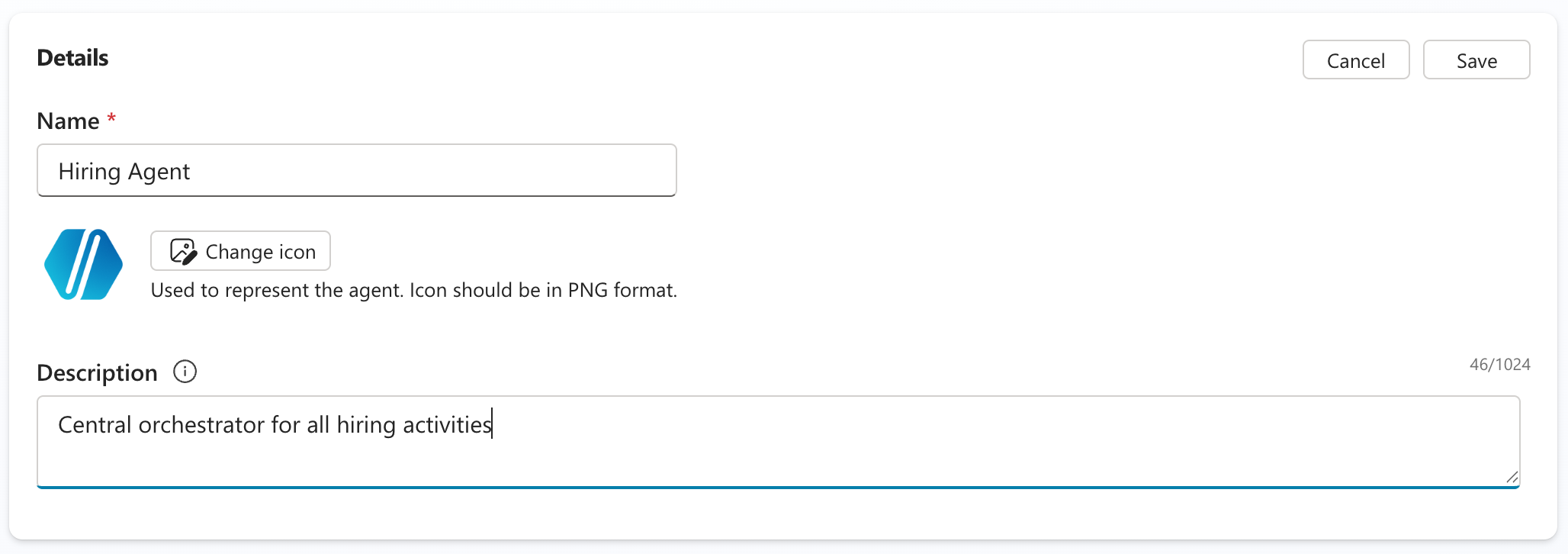Save the agent details
The image size is (1568, 554).
coord(1476,60)
